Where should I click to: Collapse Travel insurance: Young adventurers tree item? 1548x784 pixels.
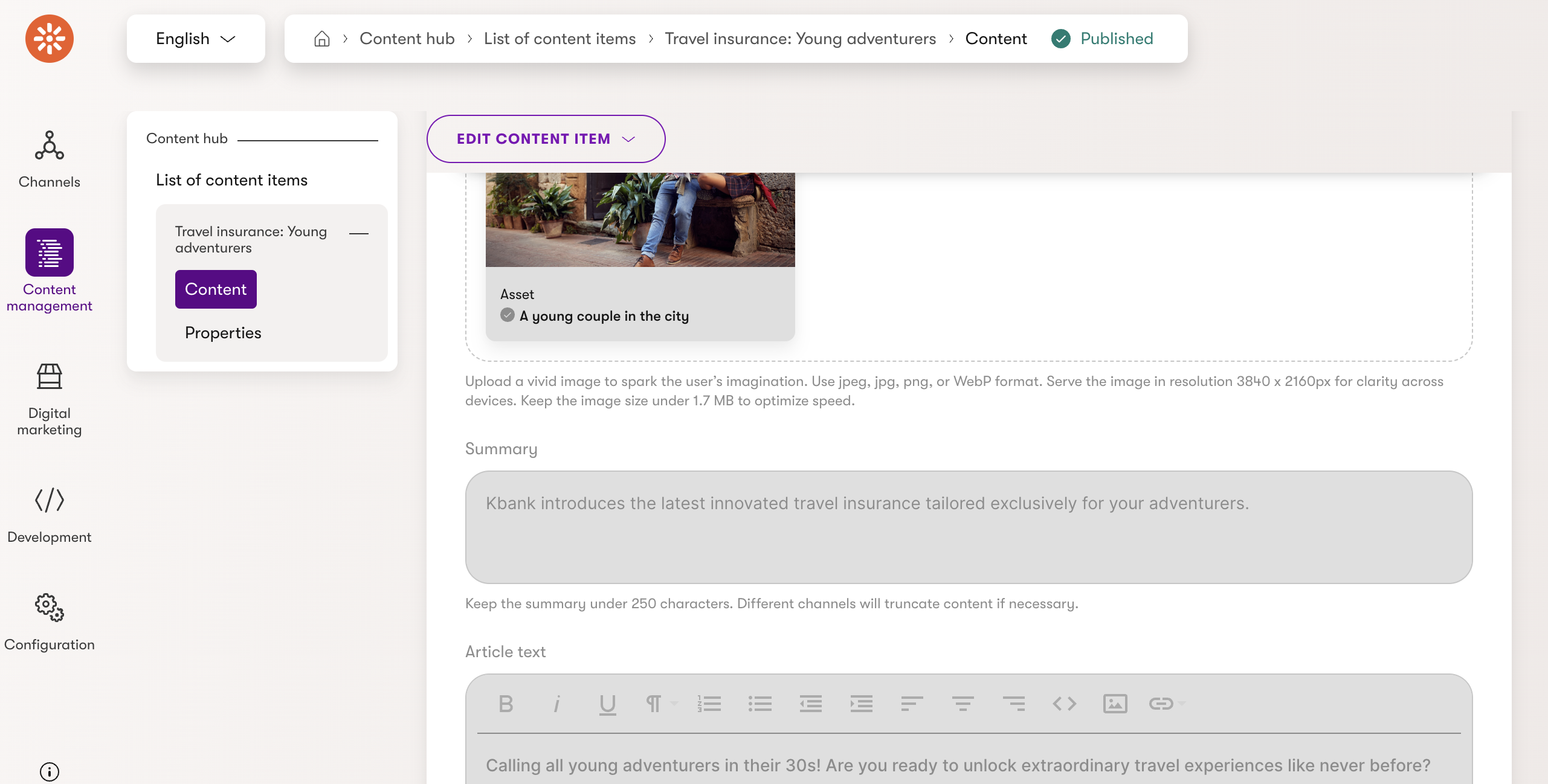click(x=359, y=233)
